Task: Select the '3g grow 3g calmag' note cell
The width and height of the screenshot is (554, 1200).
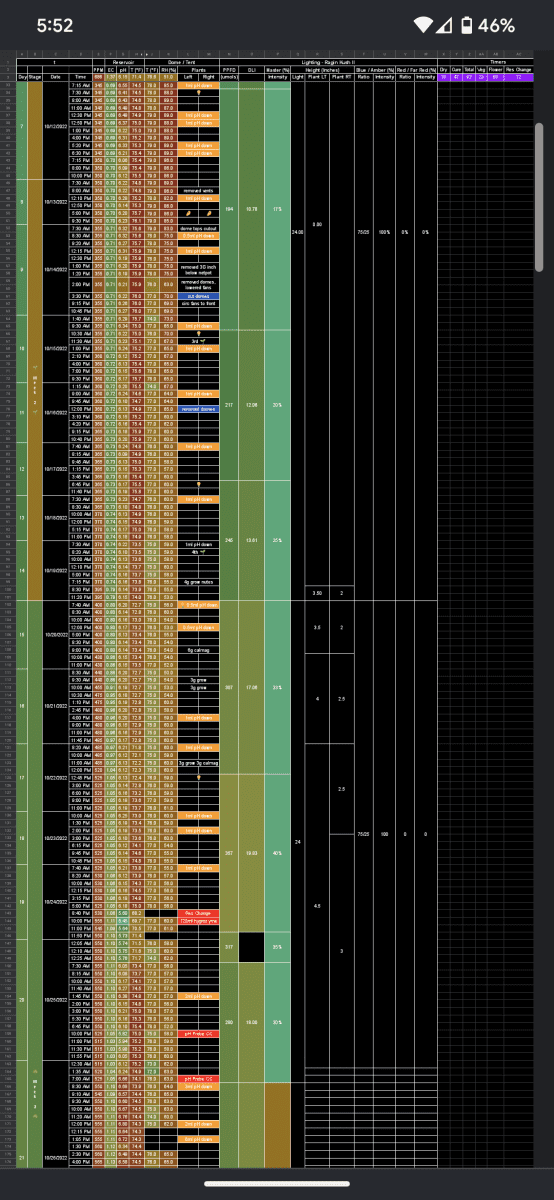Action: tap(199, 762)
